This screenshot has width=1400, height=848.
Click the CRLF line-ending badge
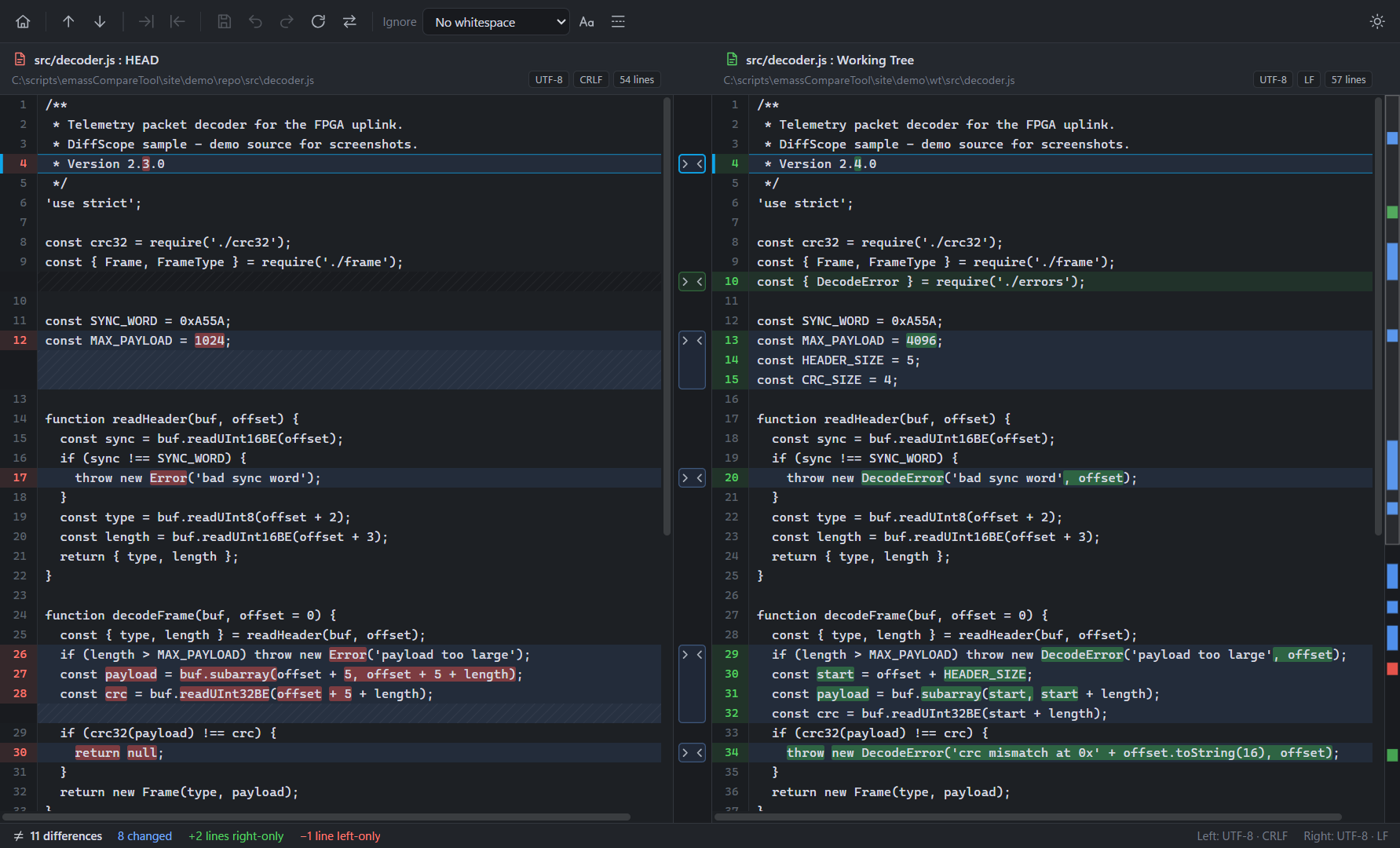pyautogui.click(x=591, y=80)
